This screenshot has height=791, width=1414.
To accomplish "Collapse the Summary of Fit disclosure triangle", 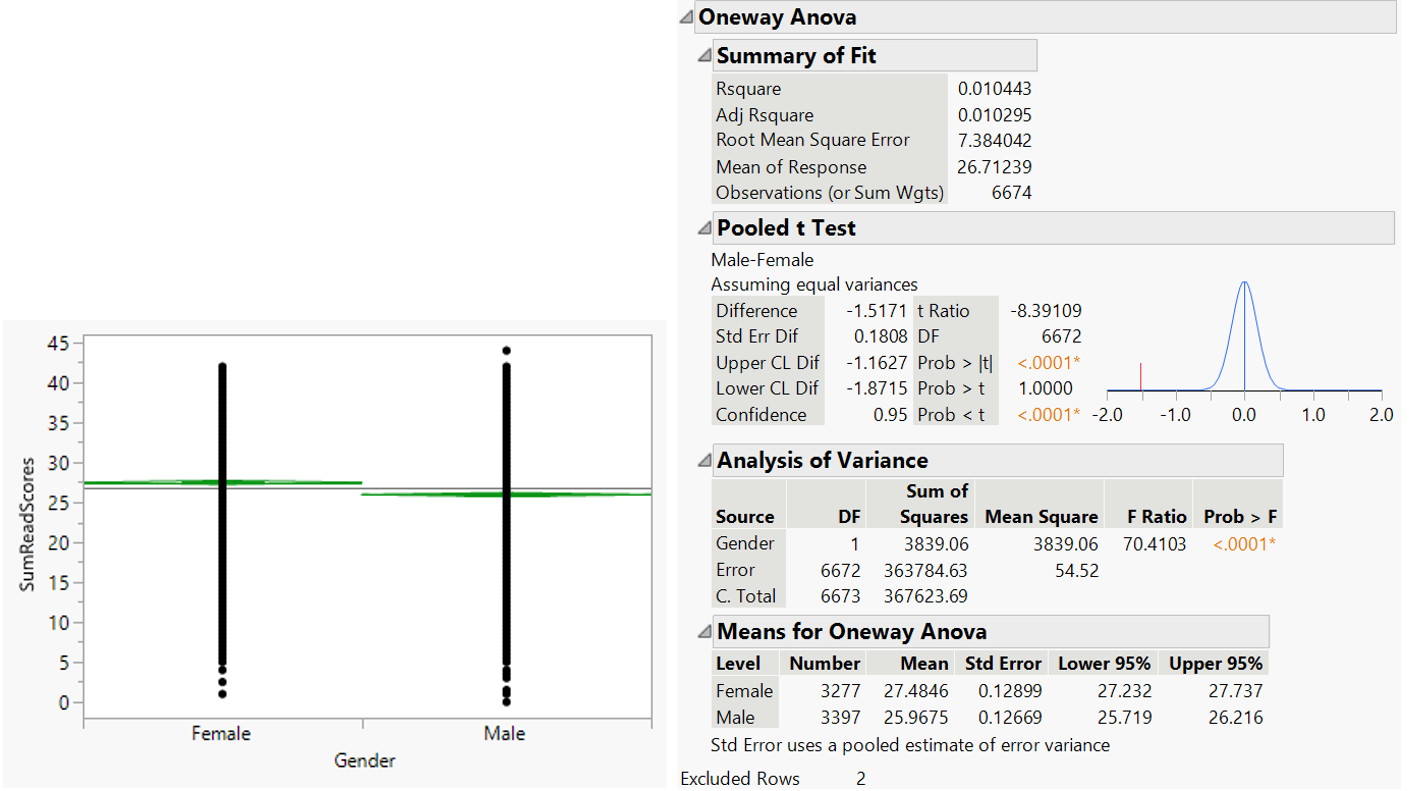I will click(705, 55).
